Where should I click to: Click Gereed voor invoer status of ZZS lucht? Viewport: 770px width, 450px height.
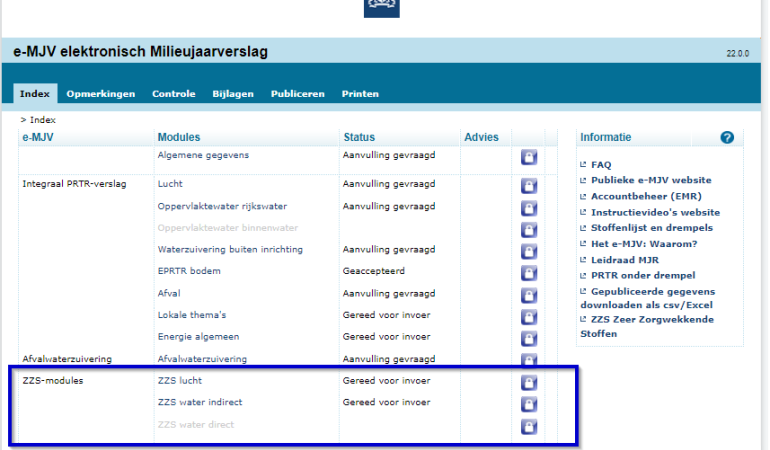[x=386, y=381]
